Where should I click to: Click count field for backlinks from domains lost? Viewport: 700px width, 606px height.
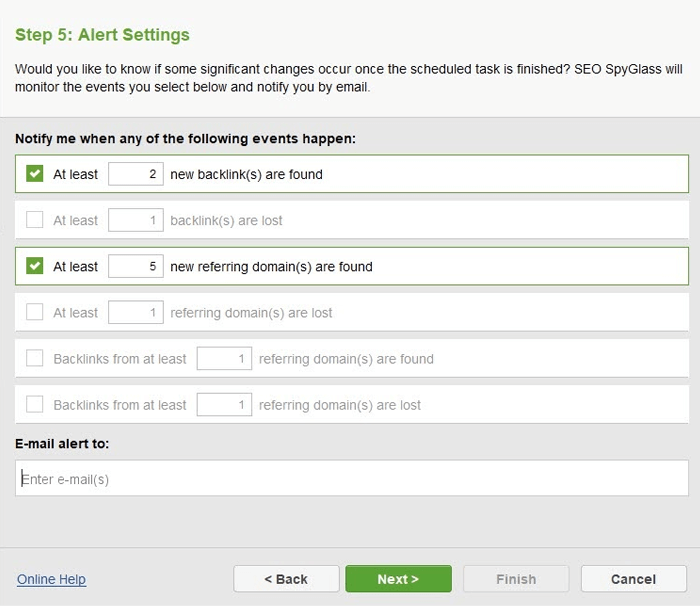click(x=224, y=405)
